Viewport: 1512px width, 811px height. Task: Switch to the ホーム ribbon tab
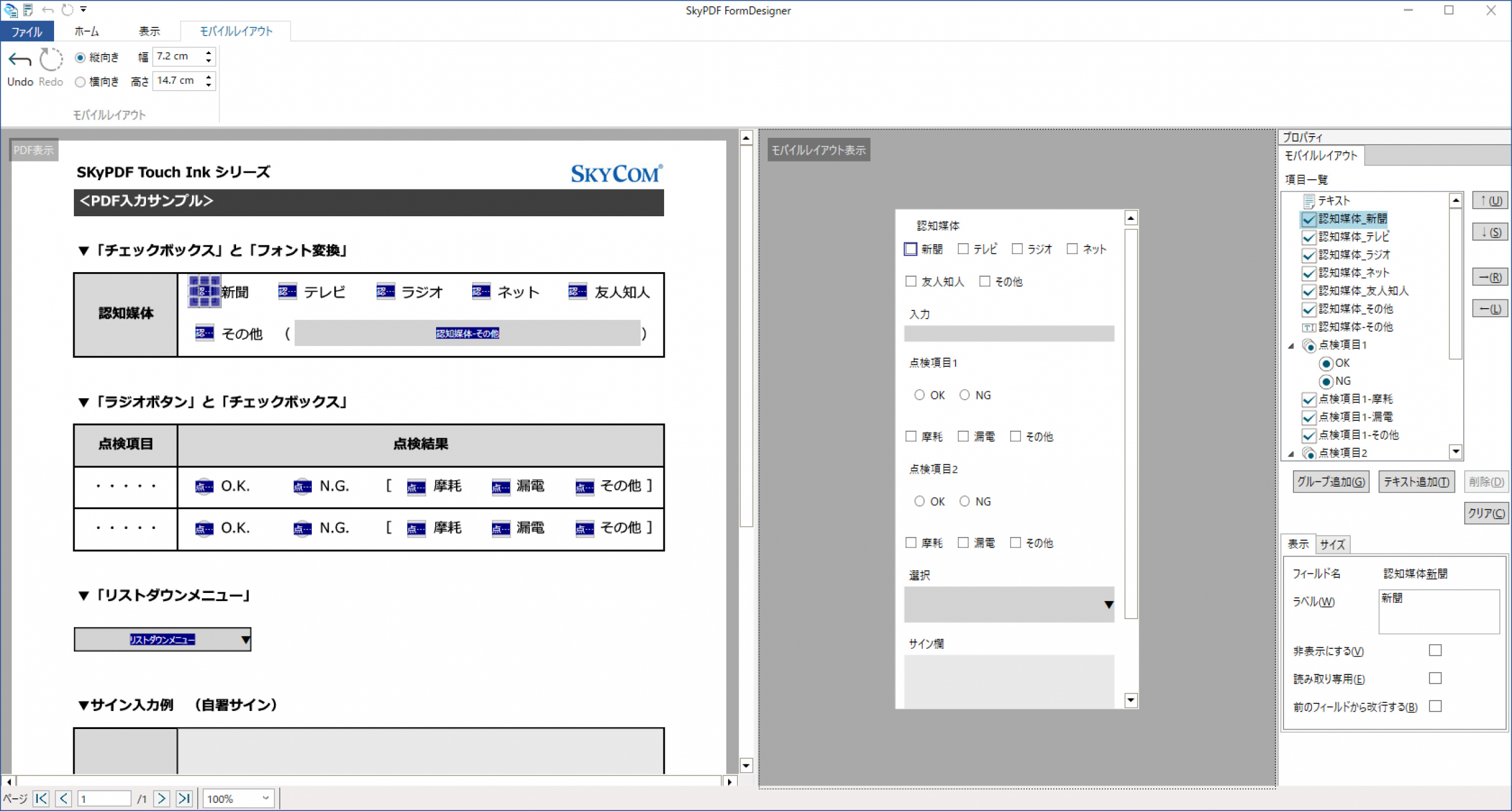87,31
